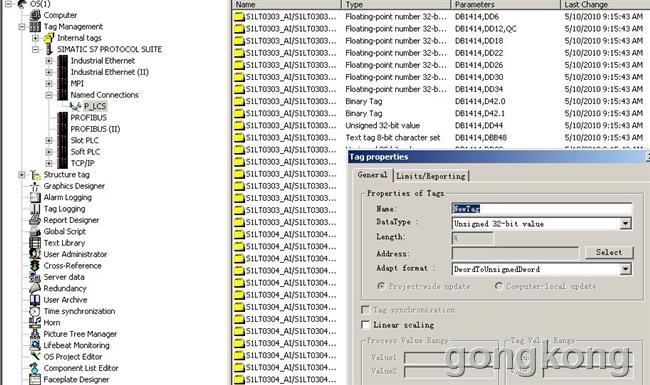Expand the Industrial Ethernet (II) node
The height and width of the screenshot is (385, 650).
pos(49,73)
